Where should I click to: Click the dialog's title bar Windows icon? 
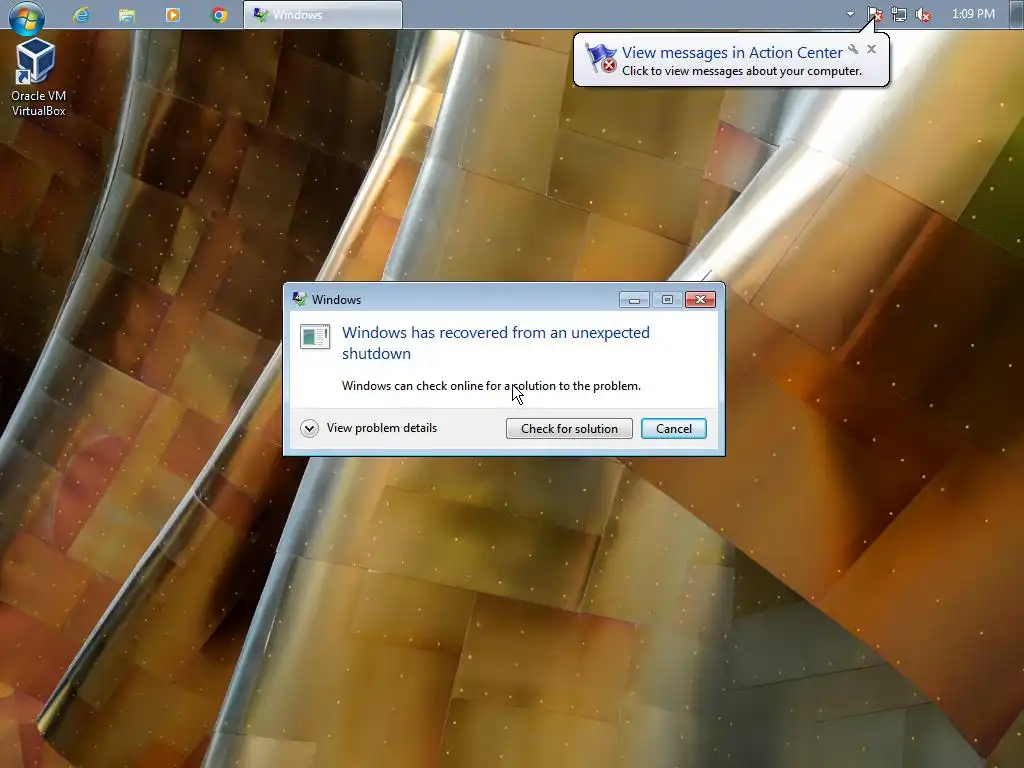[x=300, y=299]
